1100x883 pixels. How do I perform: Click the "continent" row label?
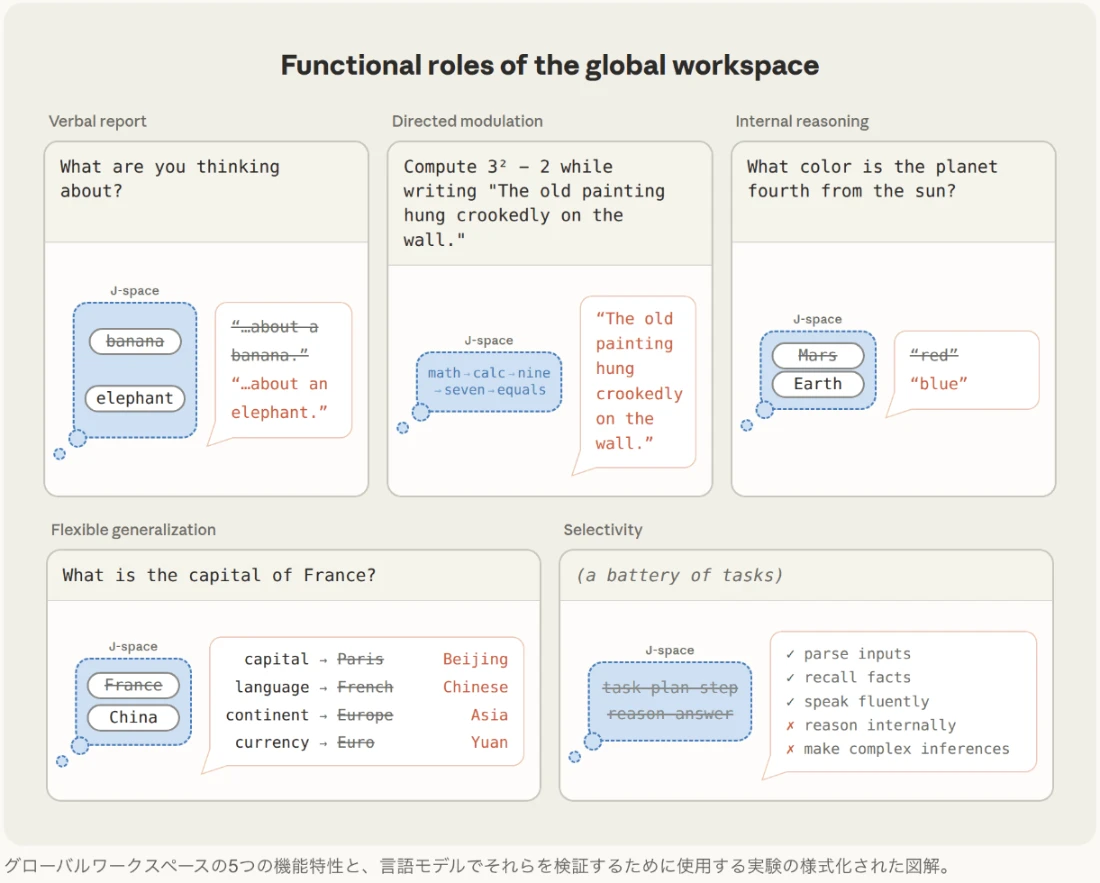[267, 715]
